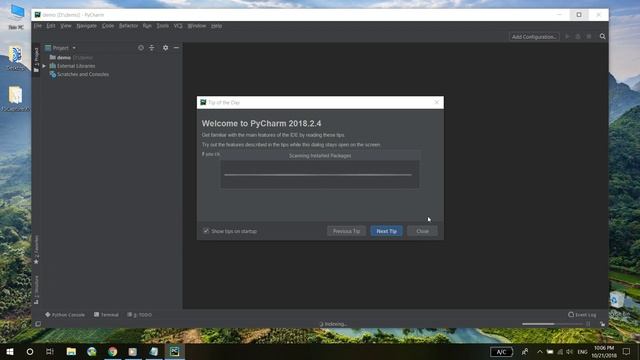
Task: Open the Action Center notifications icon
Action: (x=626, y=351)
